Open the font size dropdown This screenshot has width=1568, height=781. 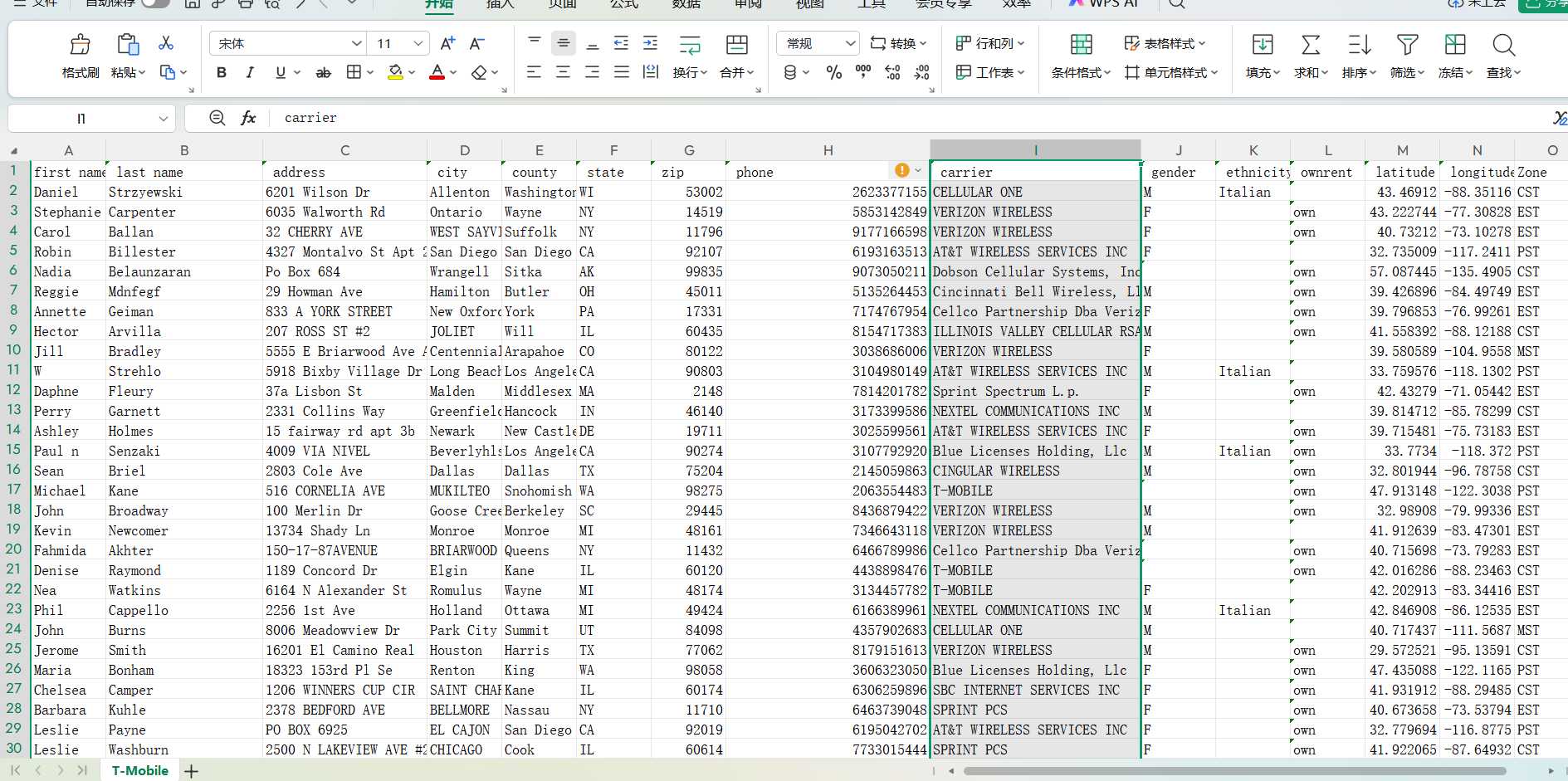418,43
